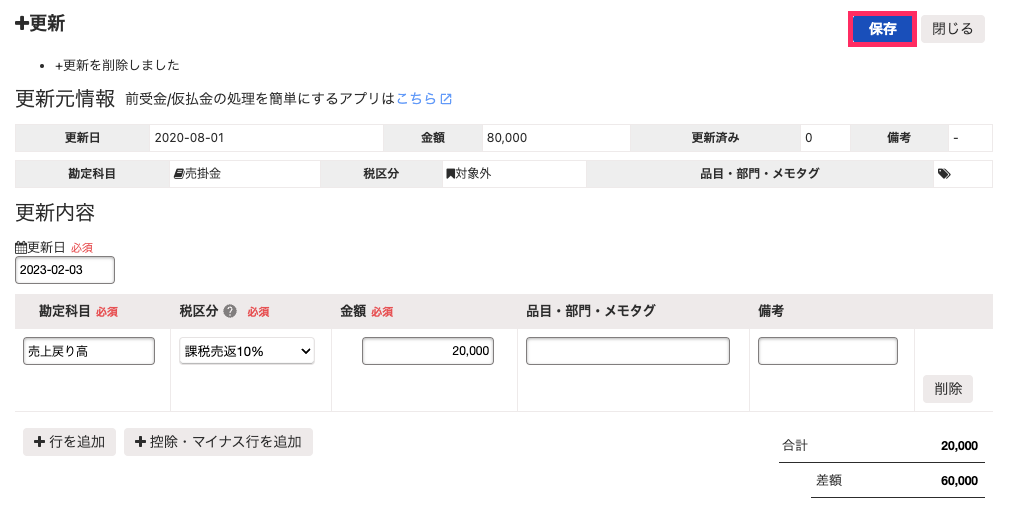Click the source amount 80,000
1009x532 pixels.
(x=507, y=138)
